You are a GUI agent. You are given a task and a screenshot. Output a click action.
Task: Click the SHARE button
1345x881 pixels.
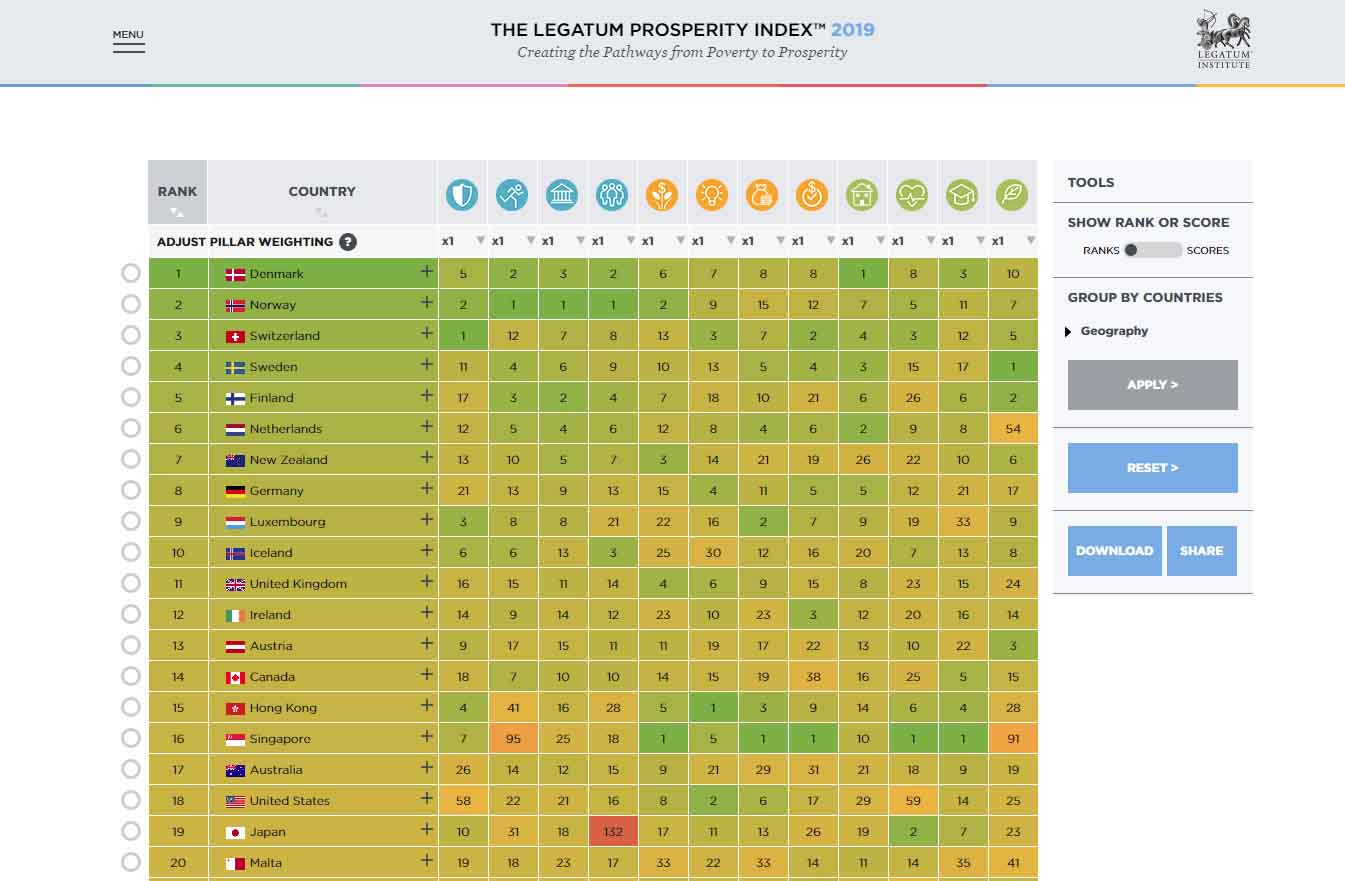pyautogui.click(x=1202, y=551)
